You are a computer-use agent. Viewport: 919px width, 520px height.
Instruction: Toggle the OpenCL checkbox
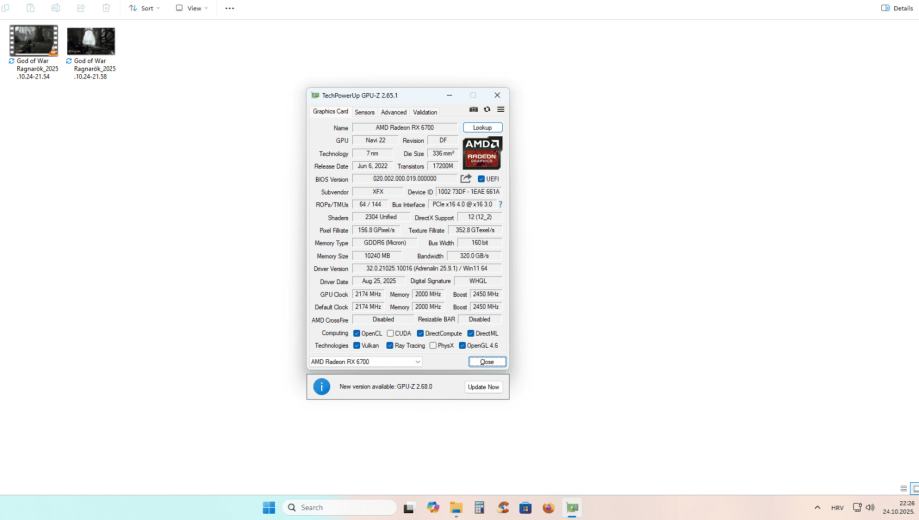click(356, 334)
